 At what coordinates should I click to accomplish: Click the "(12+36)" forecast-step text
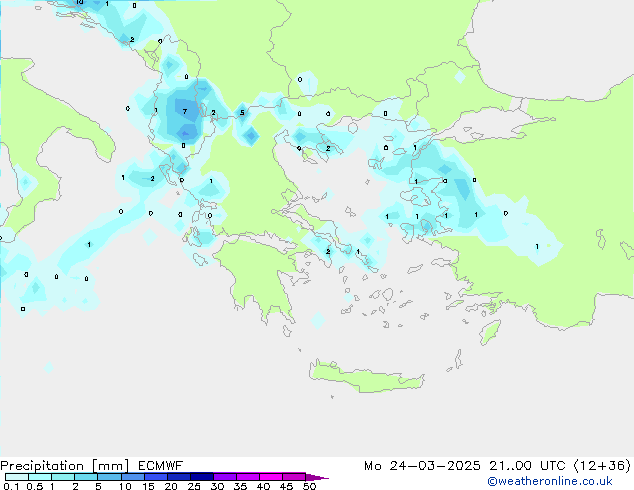(x=602, y=466)
